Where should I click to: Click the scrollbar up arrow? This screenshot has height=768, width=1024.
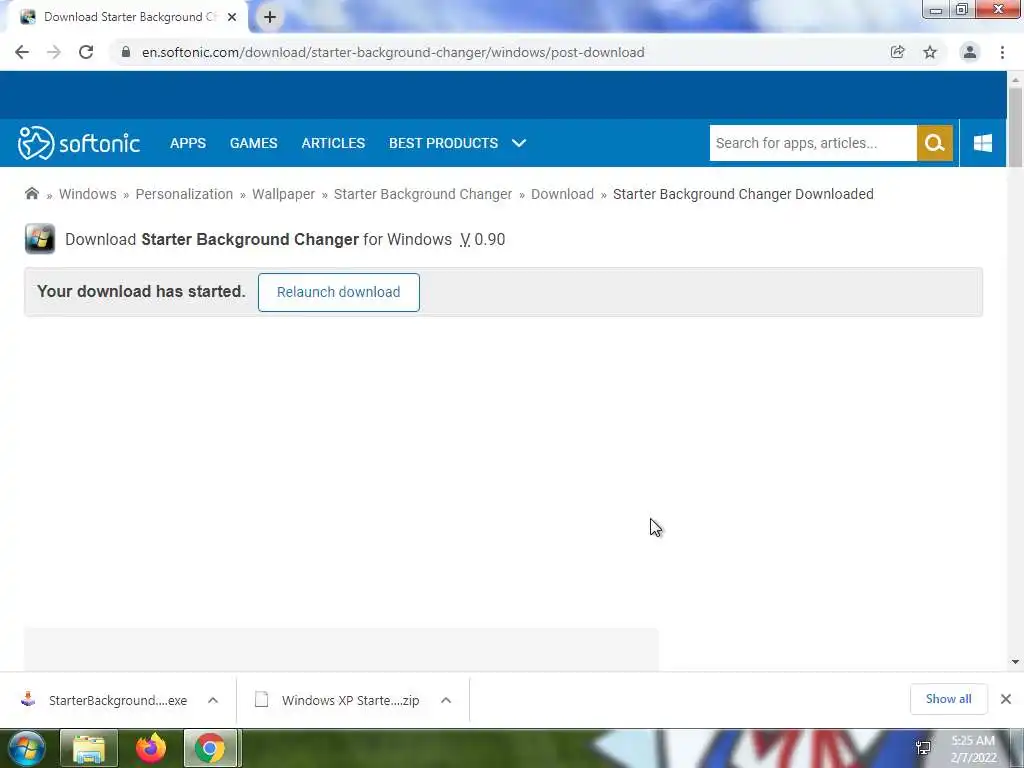coord(1015,80)
